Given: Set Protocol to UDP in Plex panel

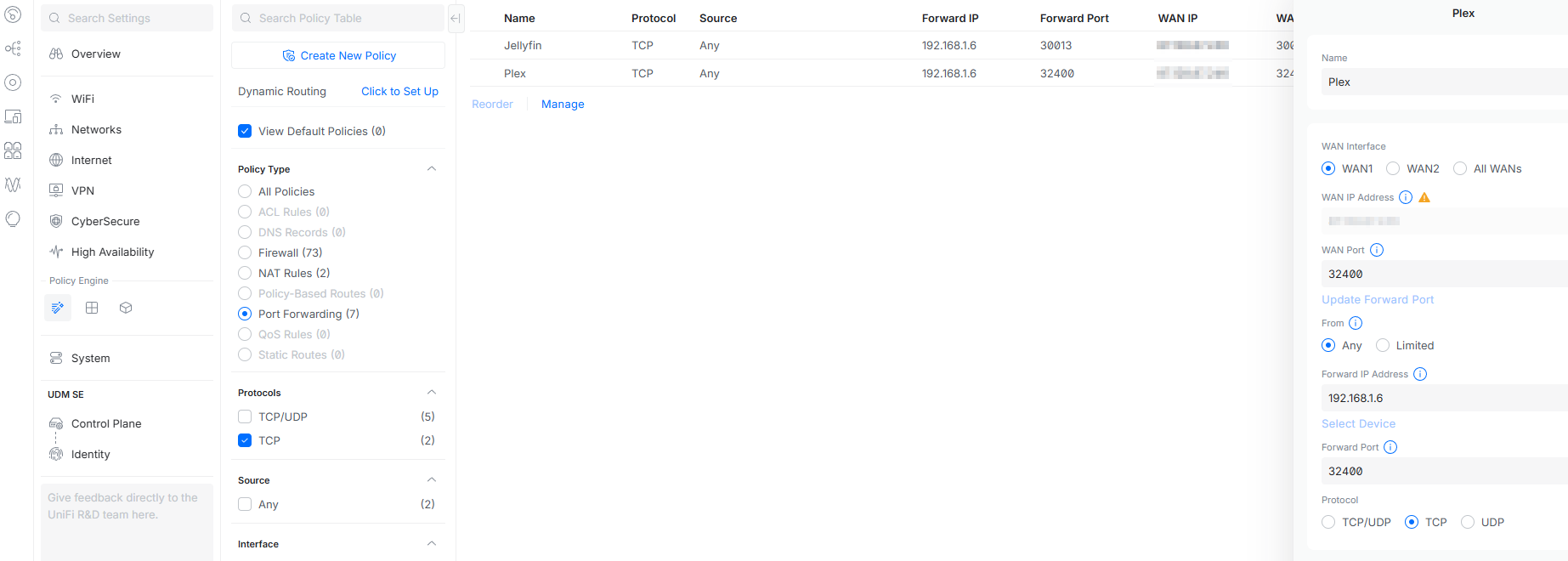Looking at the screenshot, I should [1468, 522].
